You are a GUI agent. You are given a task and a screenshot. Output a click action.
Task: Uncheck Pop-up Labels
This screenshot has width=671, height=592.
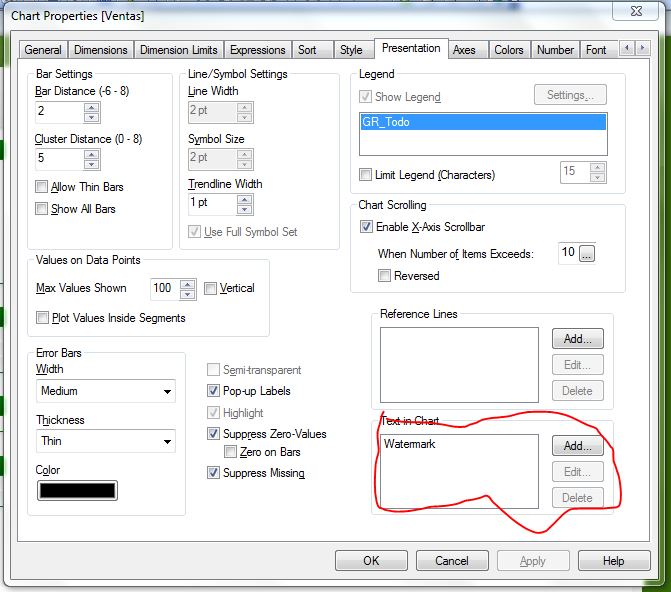pos(213,390)
